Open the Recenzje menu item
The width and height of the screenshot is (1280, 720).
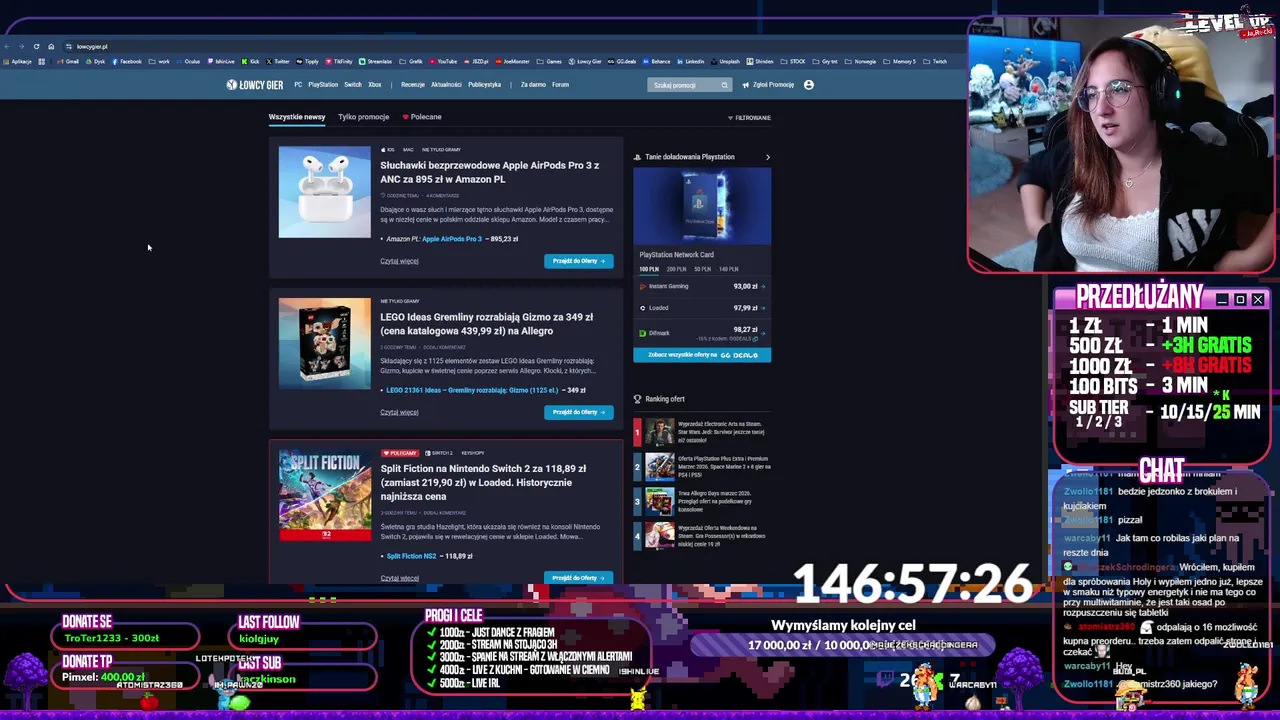(413, 85)
